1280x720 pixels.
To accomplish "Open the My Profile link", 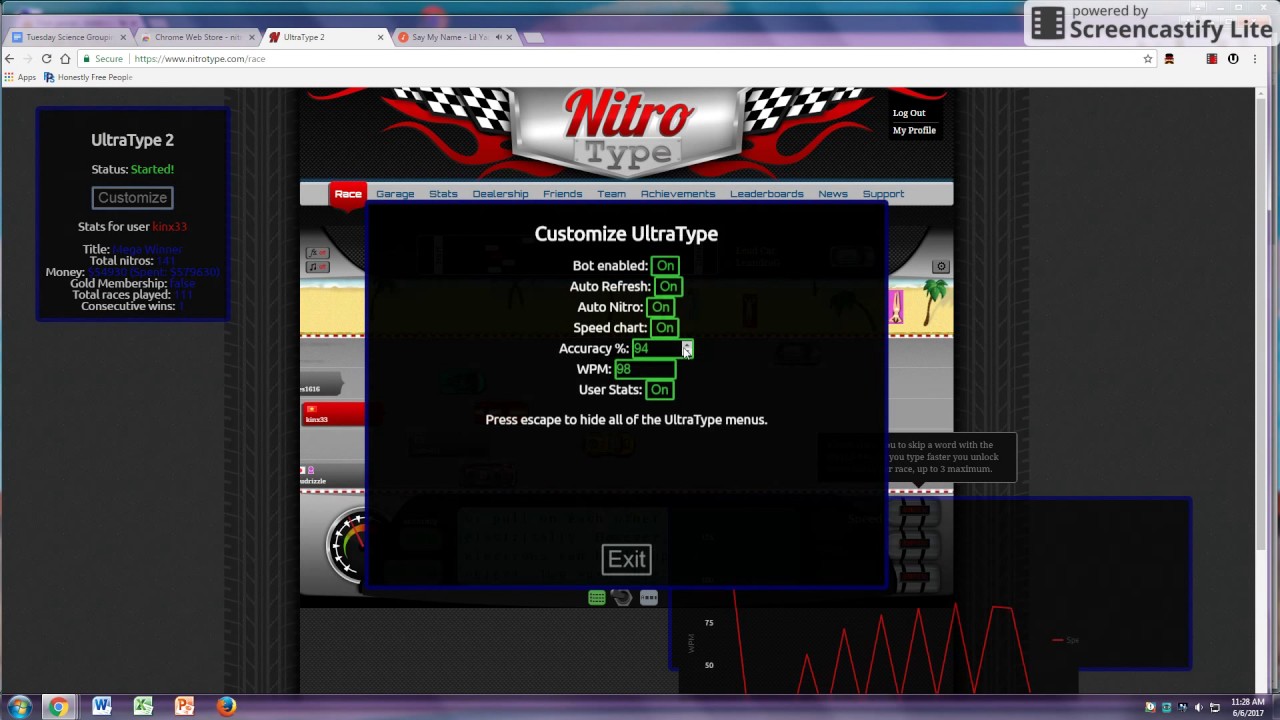I will [914, 130].
